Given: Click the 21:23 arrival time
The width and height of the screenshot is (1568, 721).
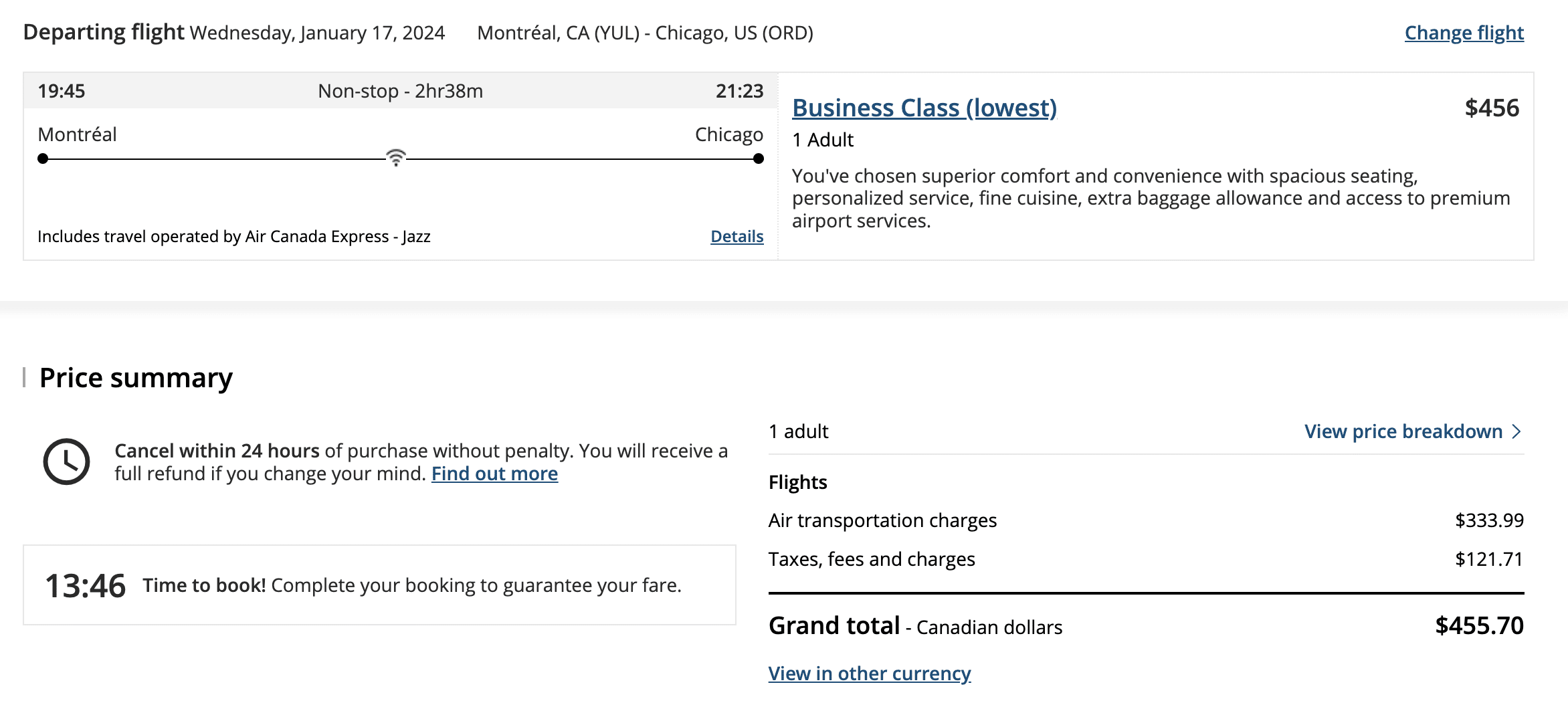Looking at the screenshot, I should [x=739, y=91].
